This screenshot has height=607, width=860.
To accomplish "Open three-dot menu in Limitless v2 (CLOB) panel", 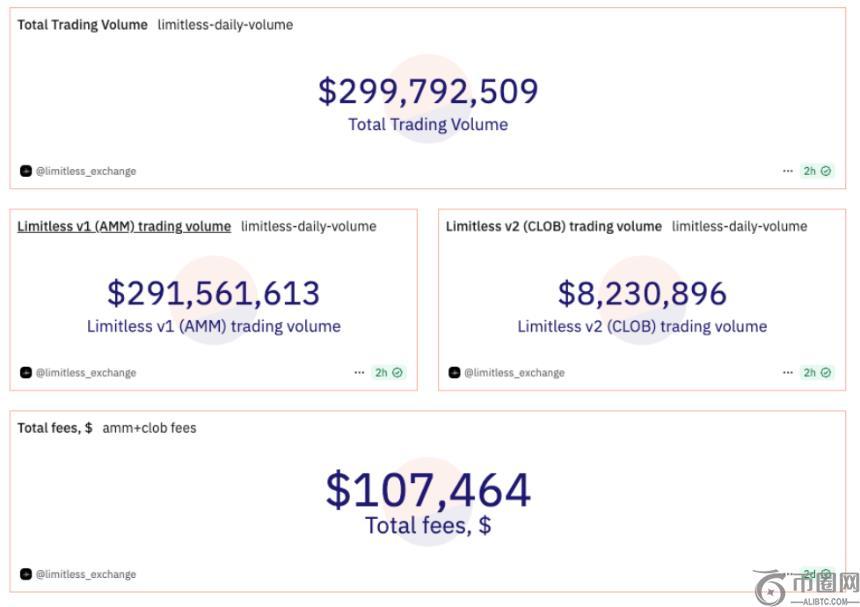I will pos(788,373).
